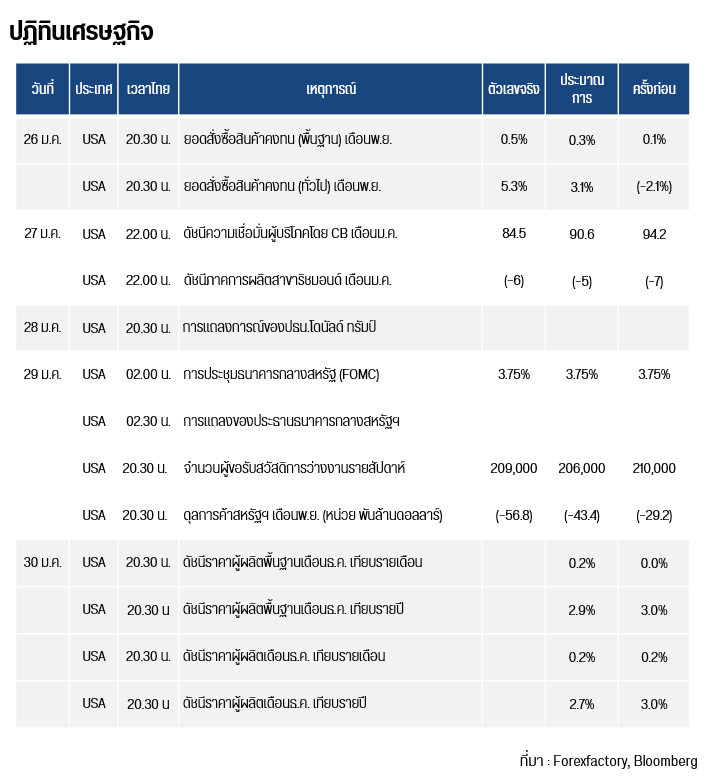Select the ตัวเลขจริง column header
706x779 pixels.
[x=513, y=89]
